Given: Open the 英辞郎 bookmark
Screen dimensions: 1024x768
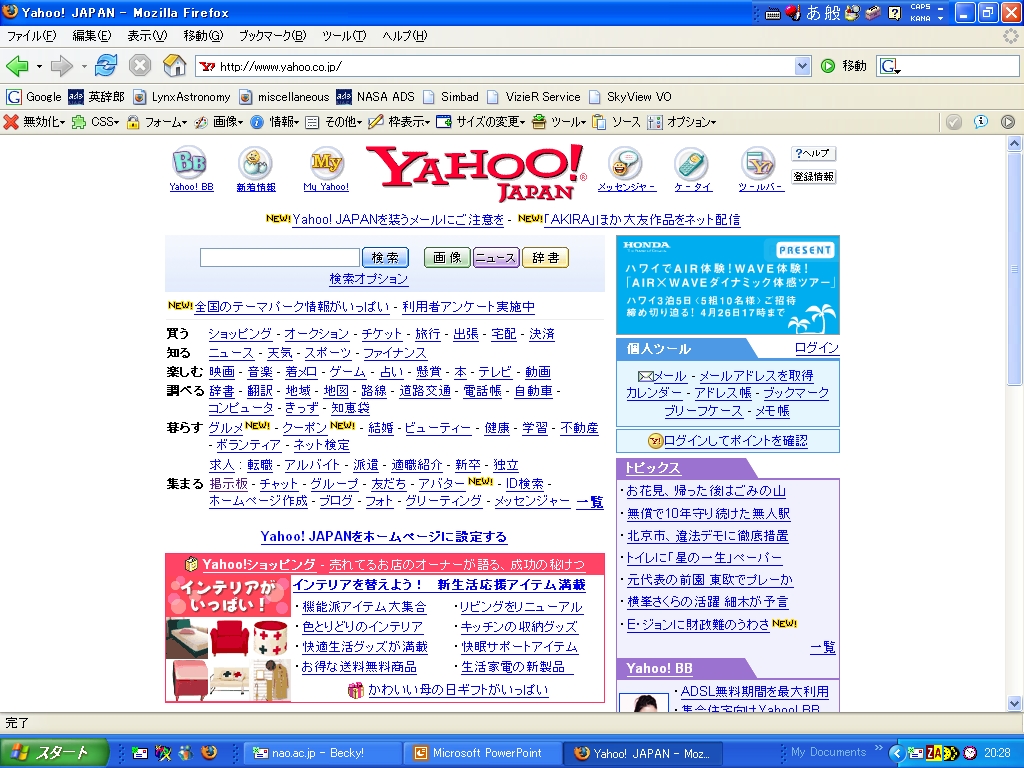Looking at the screenshot, I should pyautogui.click(x=96, y=97).
